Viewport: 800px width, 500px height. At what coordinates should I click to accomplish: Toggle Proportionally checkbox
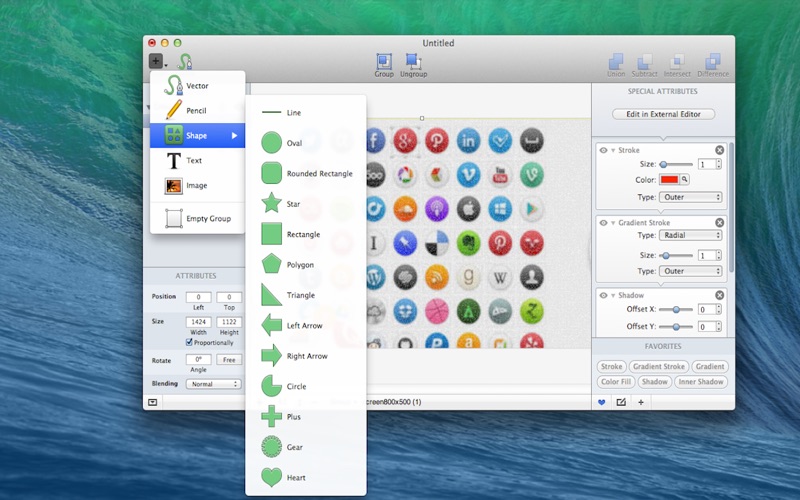189,342
